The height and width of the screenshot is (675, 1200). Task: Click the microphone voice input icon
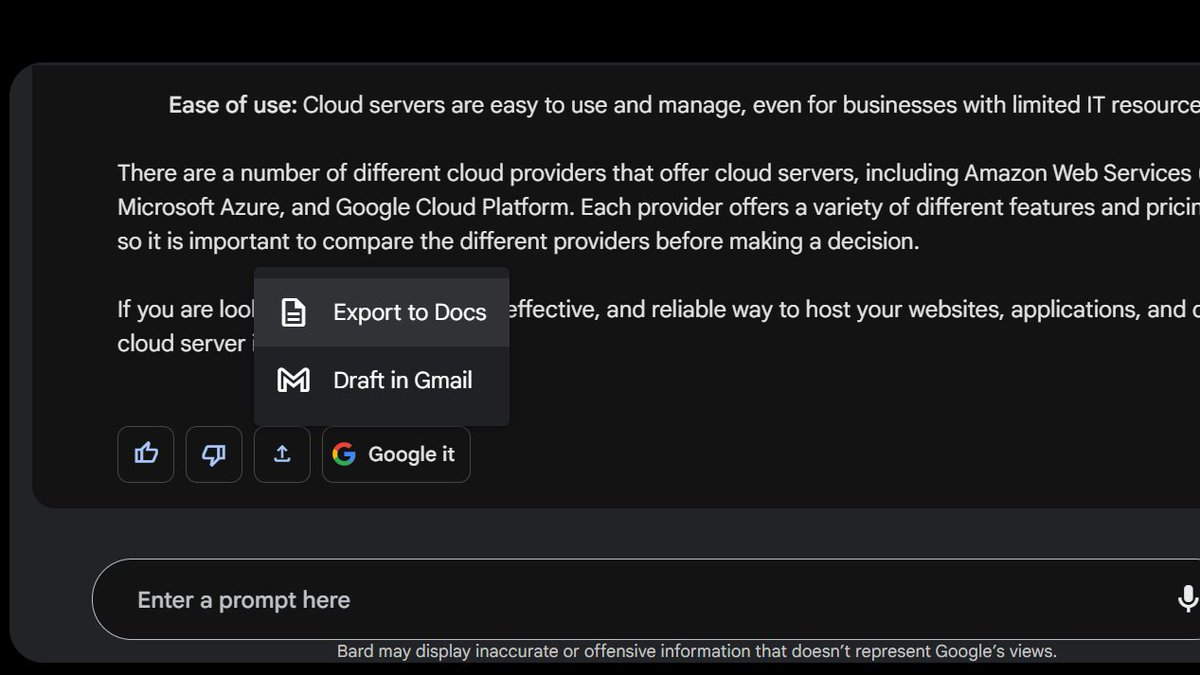[1187, 599]
